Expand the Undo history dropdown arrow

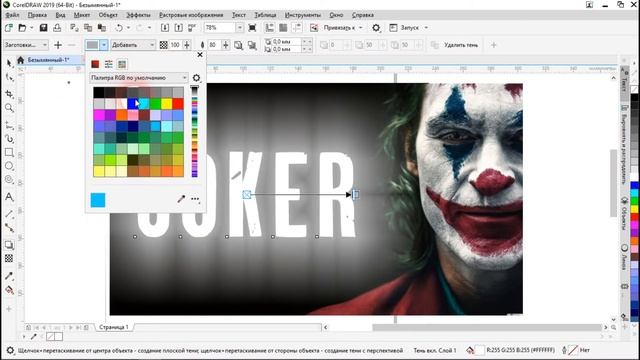coord(128,28)
